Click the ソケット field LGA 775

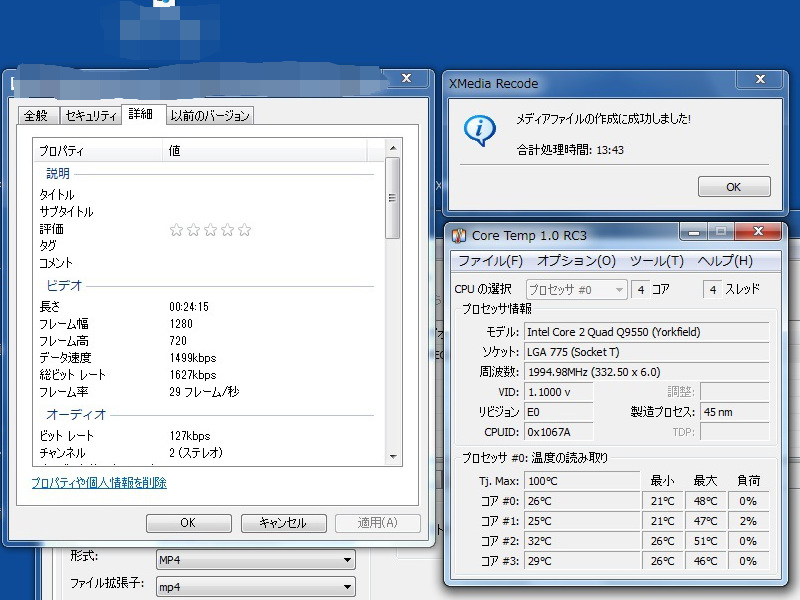coord(646,352)
